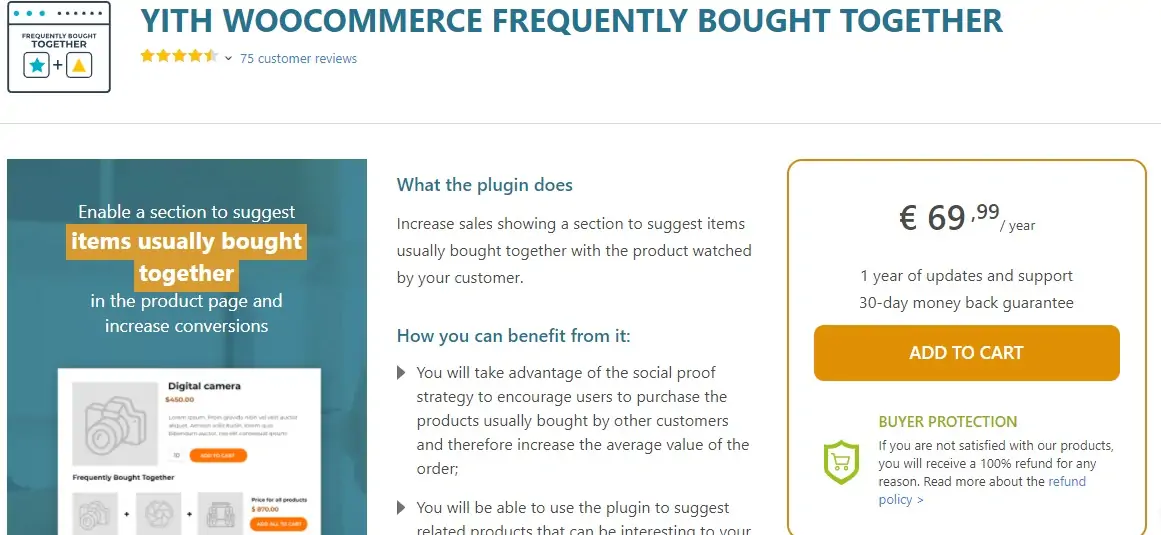Click the green buyer protection shield icon
The image size is (1161, 535).
click(841, 461)
